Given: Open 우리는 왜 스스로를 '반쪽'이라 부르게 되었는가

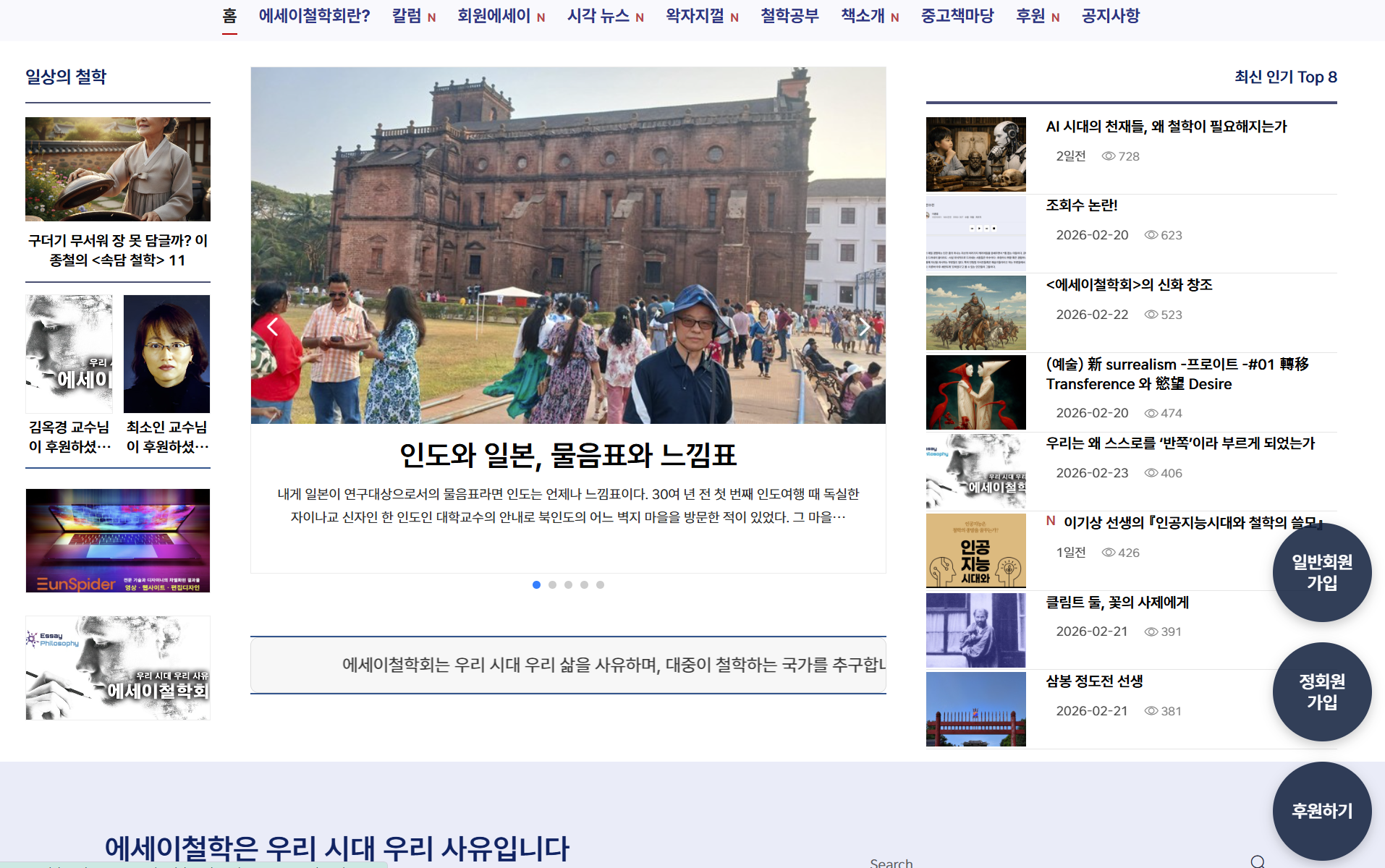Looking at the screenshot, I should pos(1180,443).
